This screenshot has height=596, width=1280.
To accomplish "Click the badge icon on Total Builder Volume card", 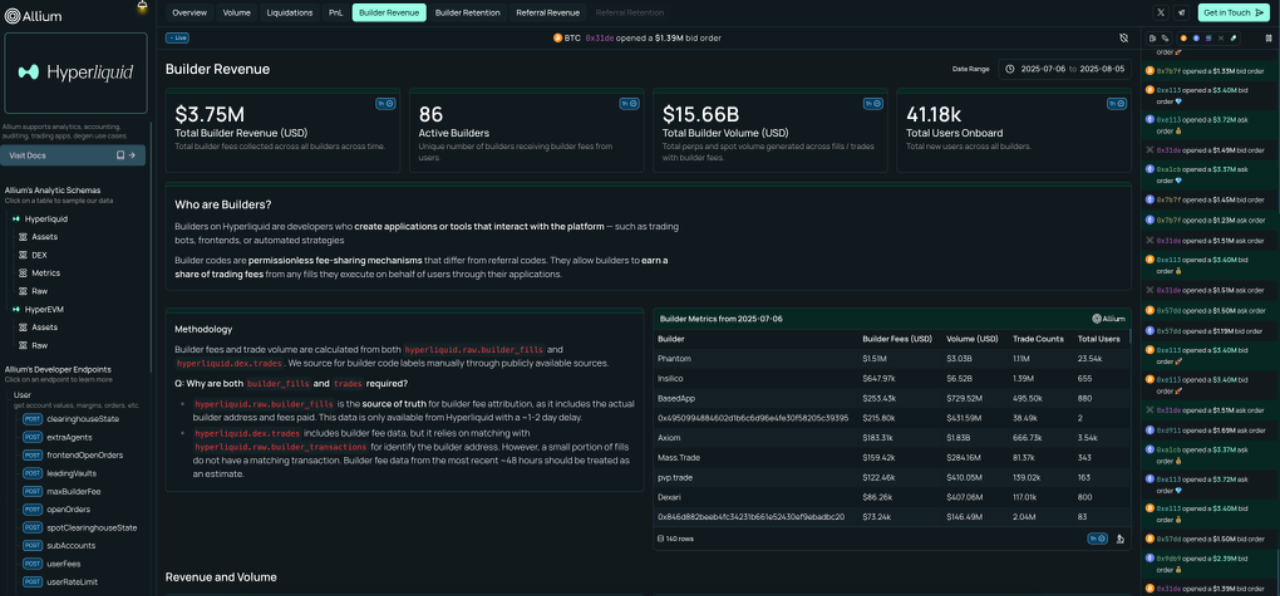I will [873, 103].
